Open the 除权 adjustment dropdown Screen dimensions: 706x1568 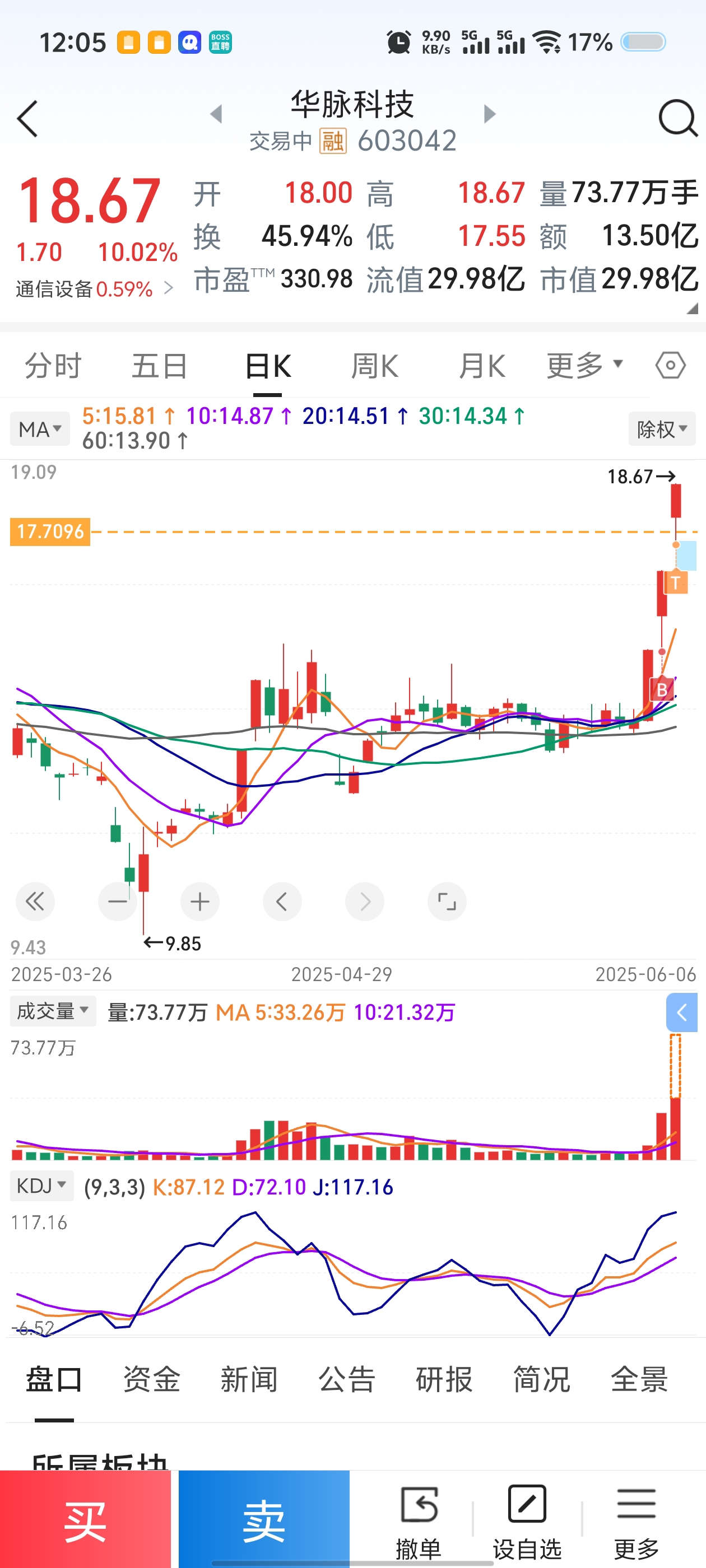(662, 429)
